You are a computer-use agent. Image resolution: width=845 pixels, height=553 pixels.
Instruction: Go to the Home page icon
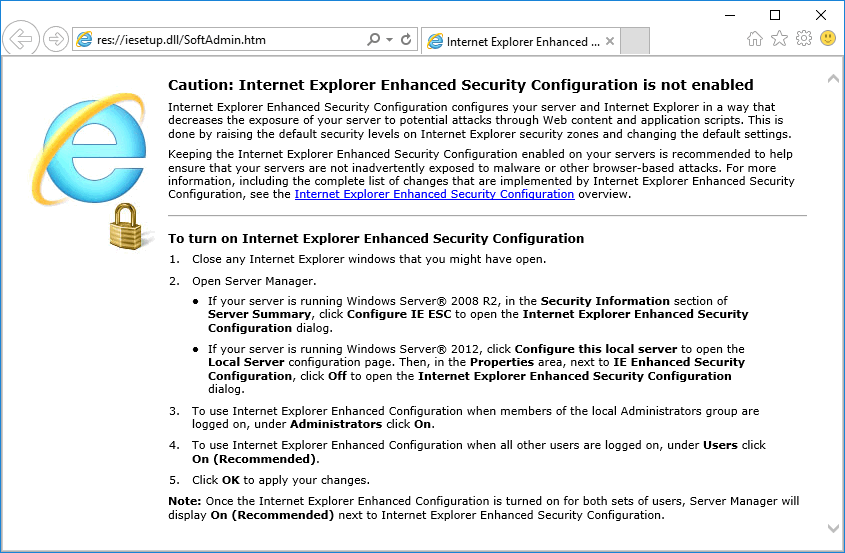tap(755, 39)
